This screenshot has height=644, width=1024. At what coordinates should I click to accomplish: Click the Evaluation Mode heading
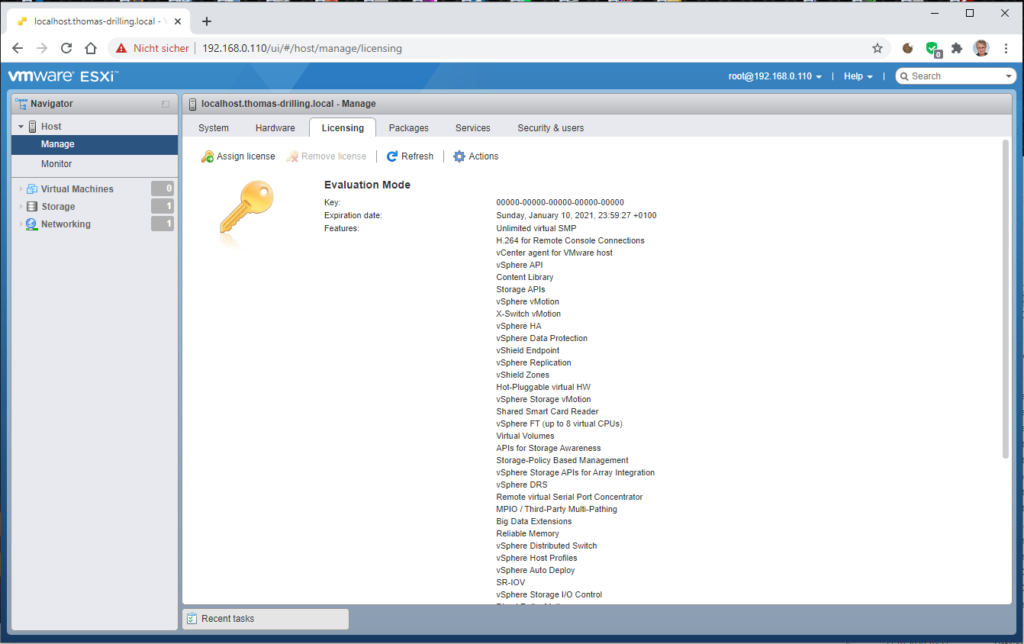coord(367,185)
